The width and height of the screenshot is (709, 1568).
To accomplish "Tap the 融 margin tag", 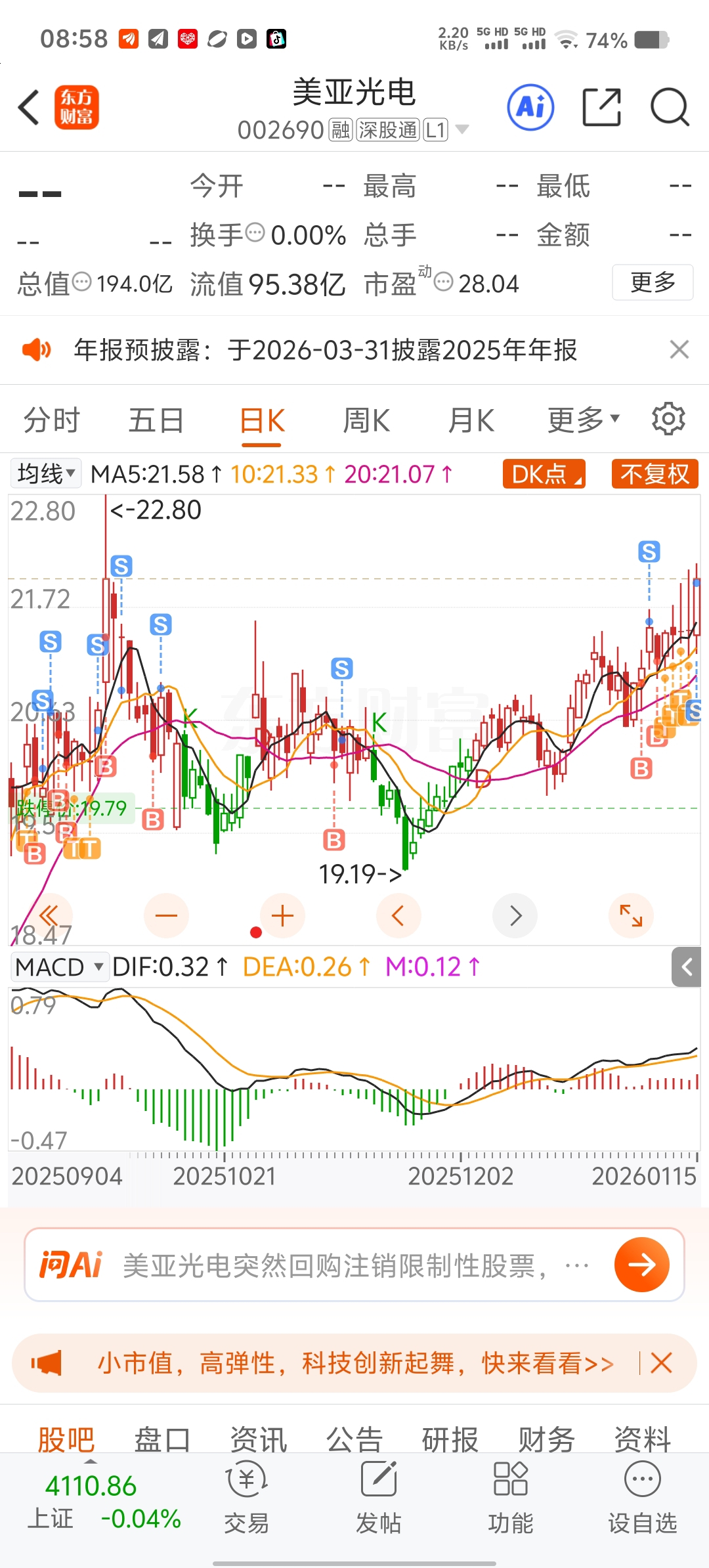I will 340,130.
